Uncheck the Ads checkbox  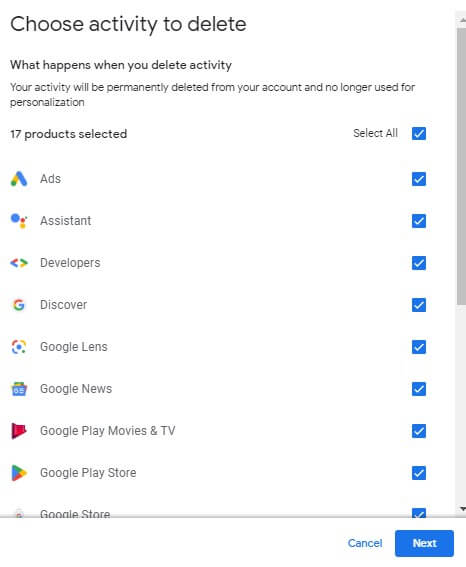tap(419, 179)
